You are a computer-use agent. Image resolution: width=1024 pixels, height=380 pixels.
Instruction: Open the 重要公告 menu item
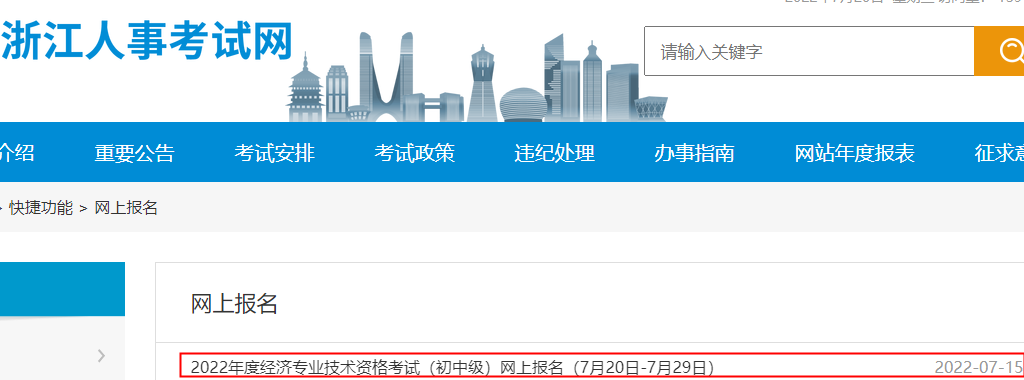135,153
